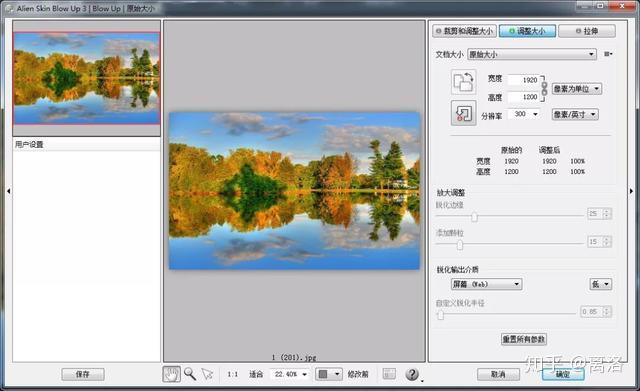The width and height of the screenshot is (640, 391).
Task: Select the hand pan tool
Action: pos(171,374)
